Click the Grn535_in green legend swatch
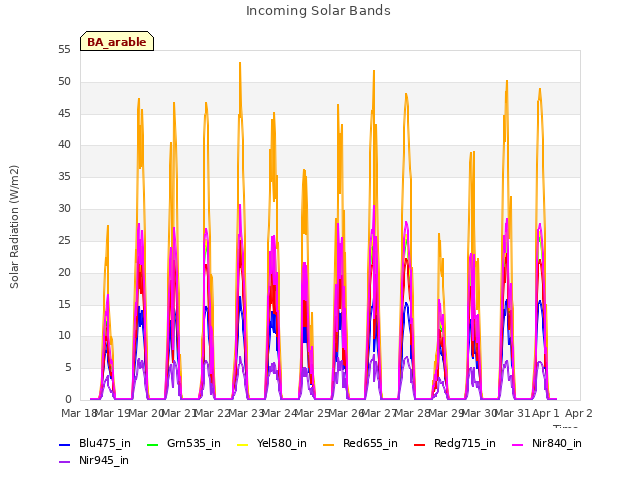This screenshot has height=480, width=640. pyautogui.click(x=152, y=444)
